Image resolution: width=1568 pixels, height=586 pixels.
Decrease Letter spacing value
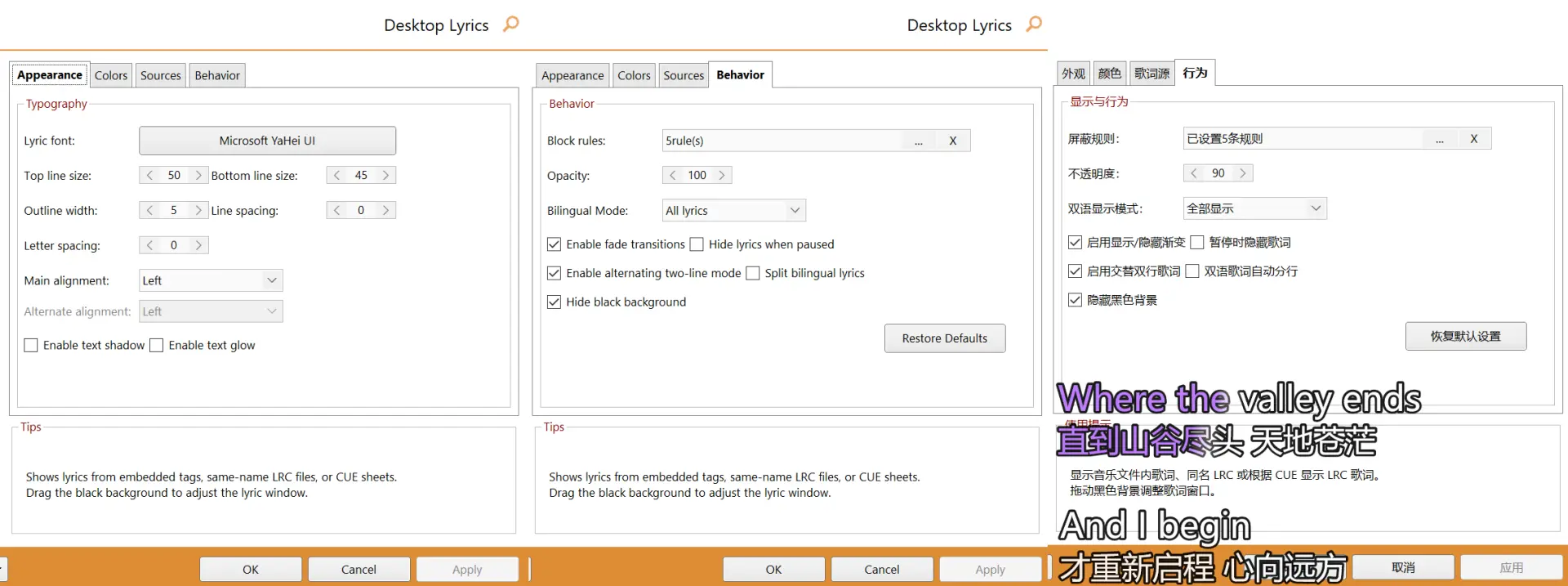point(149,245)
